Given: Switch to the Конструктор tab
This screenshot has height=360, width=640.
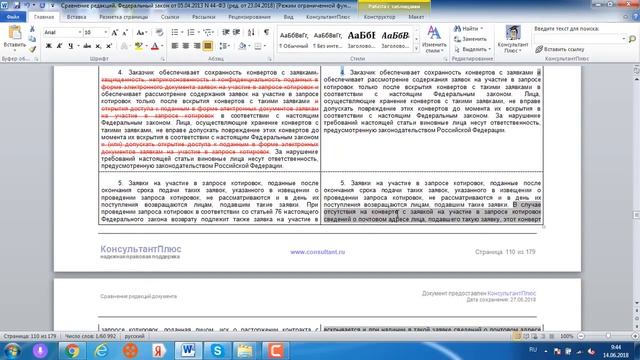Looking at the screenshot, I should coord(379,17).
